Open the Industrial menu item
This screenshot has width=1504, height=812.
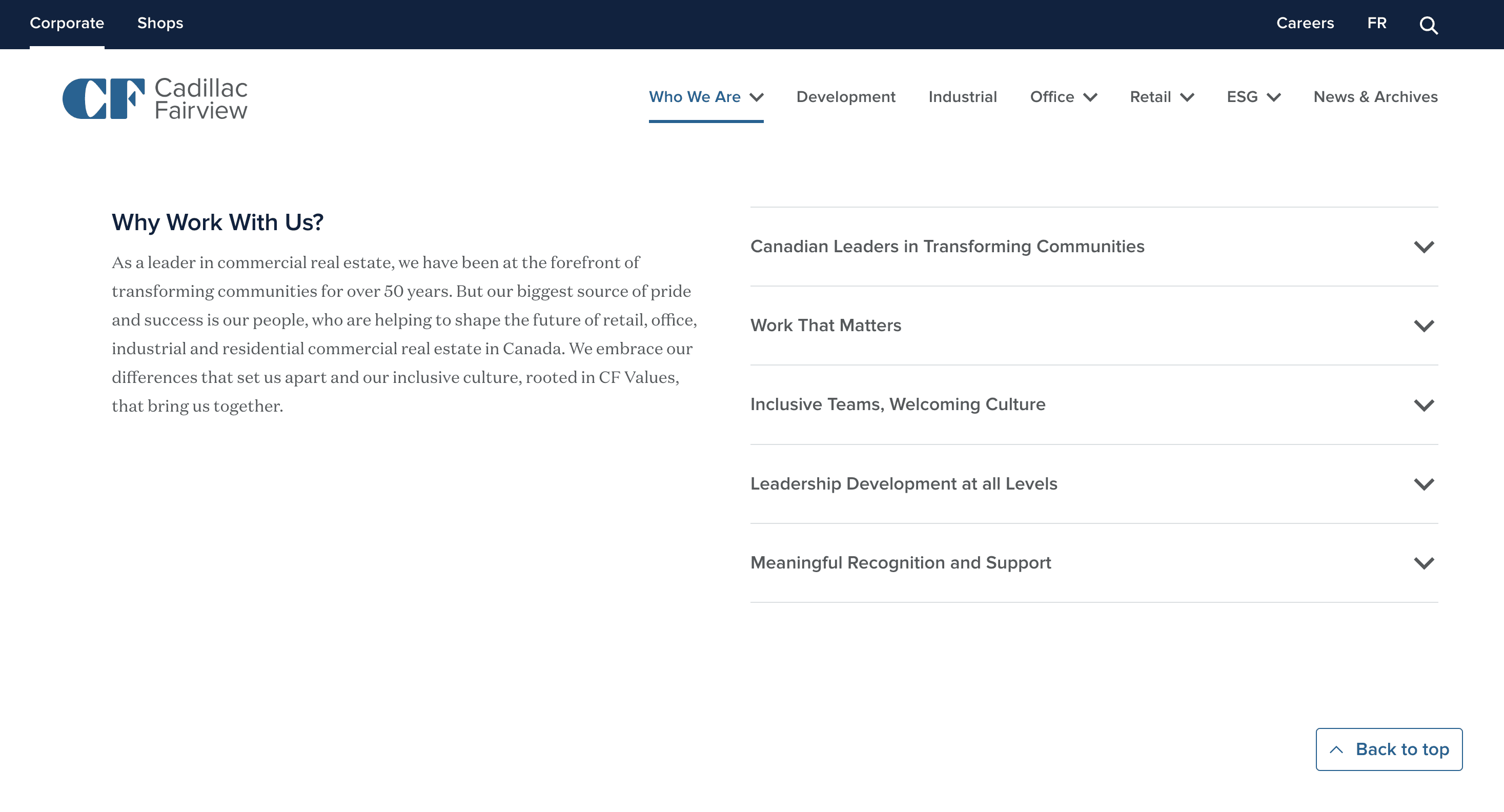coord(962,97)
